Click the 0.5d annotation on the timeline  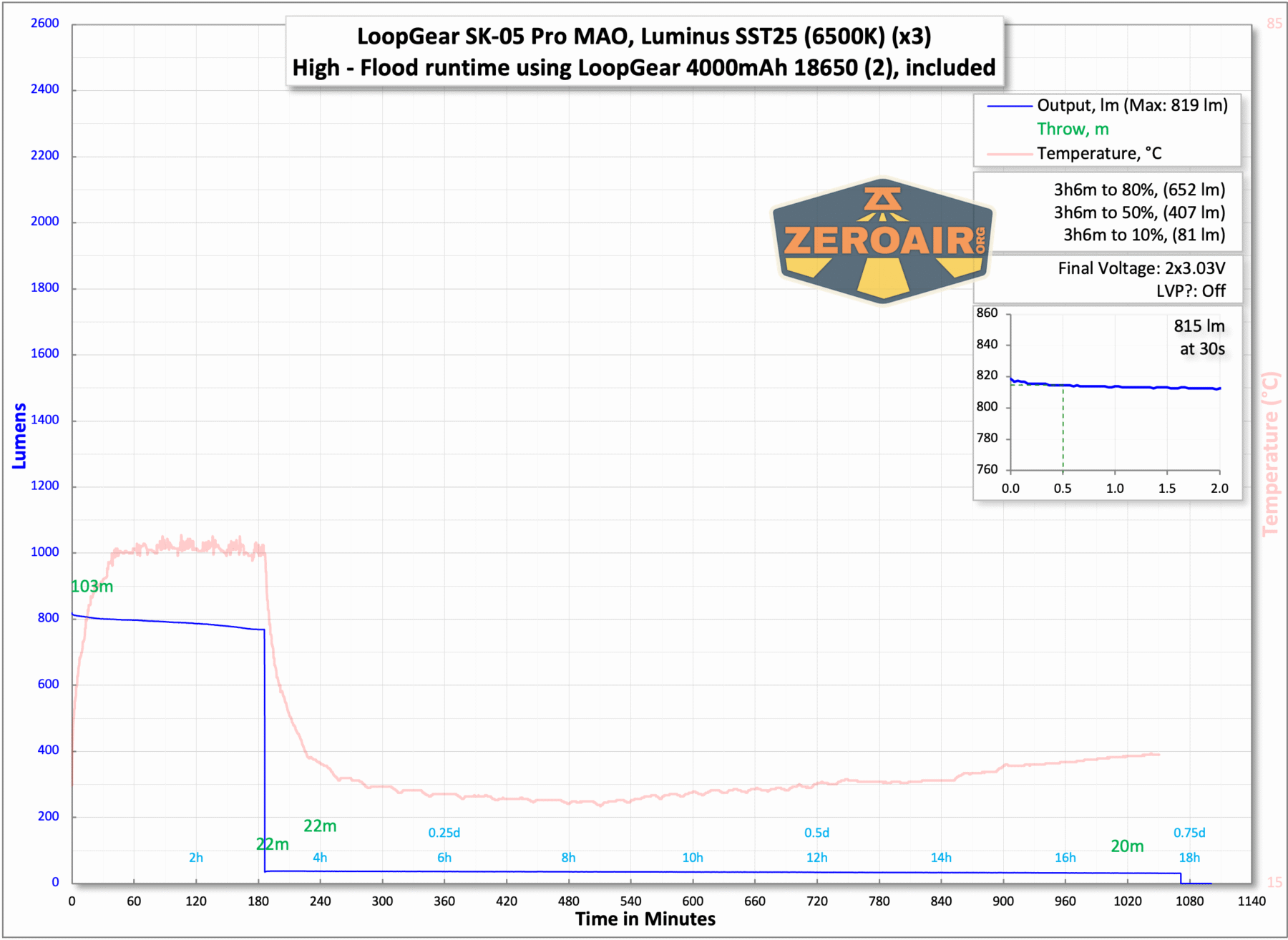(816, 833)
